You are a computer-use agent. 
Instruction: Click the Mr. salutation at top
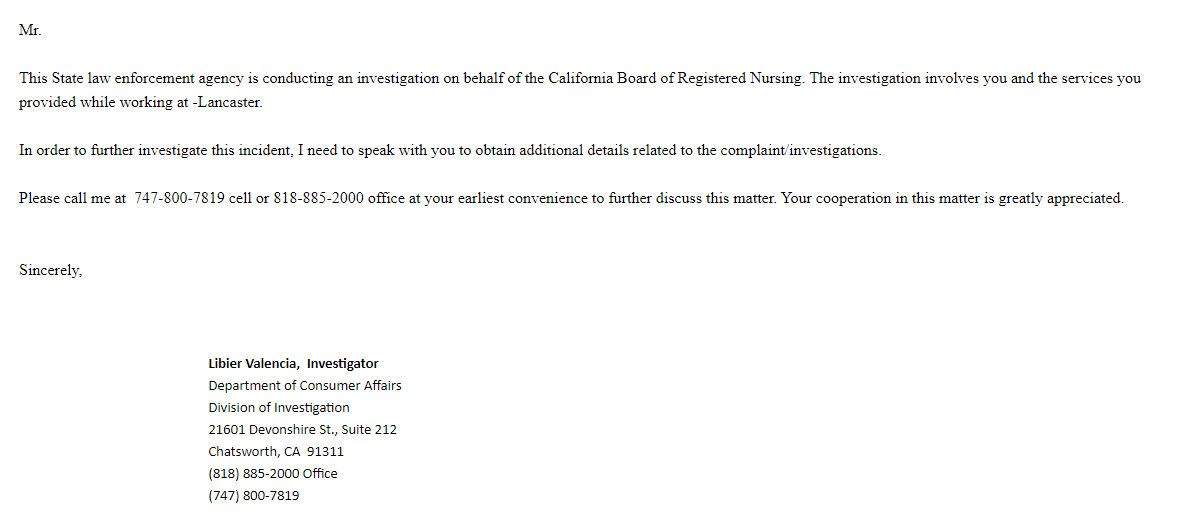point(30,30)
